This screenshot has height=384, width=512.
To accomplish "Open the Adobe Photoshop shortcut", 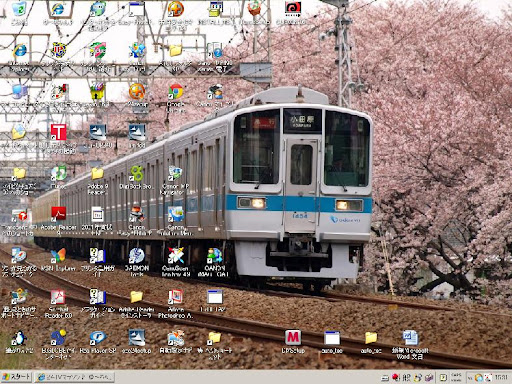I will pyautogui.click(x=176, y=297).
